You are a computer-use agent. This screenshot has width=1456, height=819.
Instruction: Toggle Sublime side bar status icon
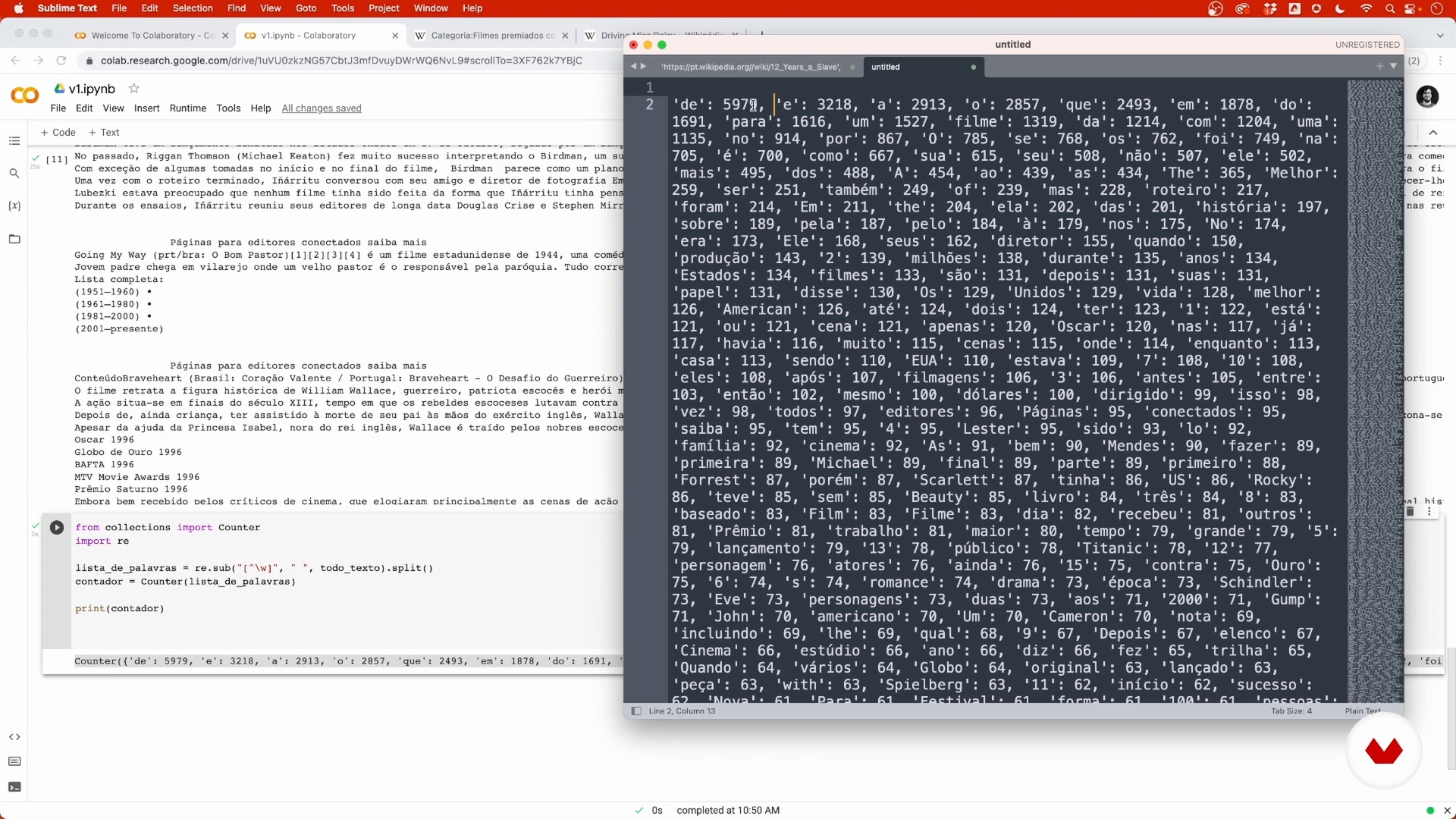point(636,711)
